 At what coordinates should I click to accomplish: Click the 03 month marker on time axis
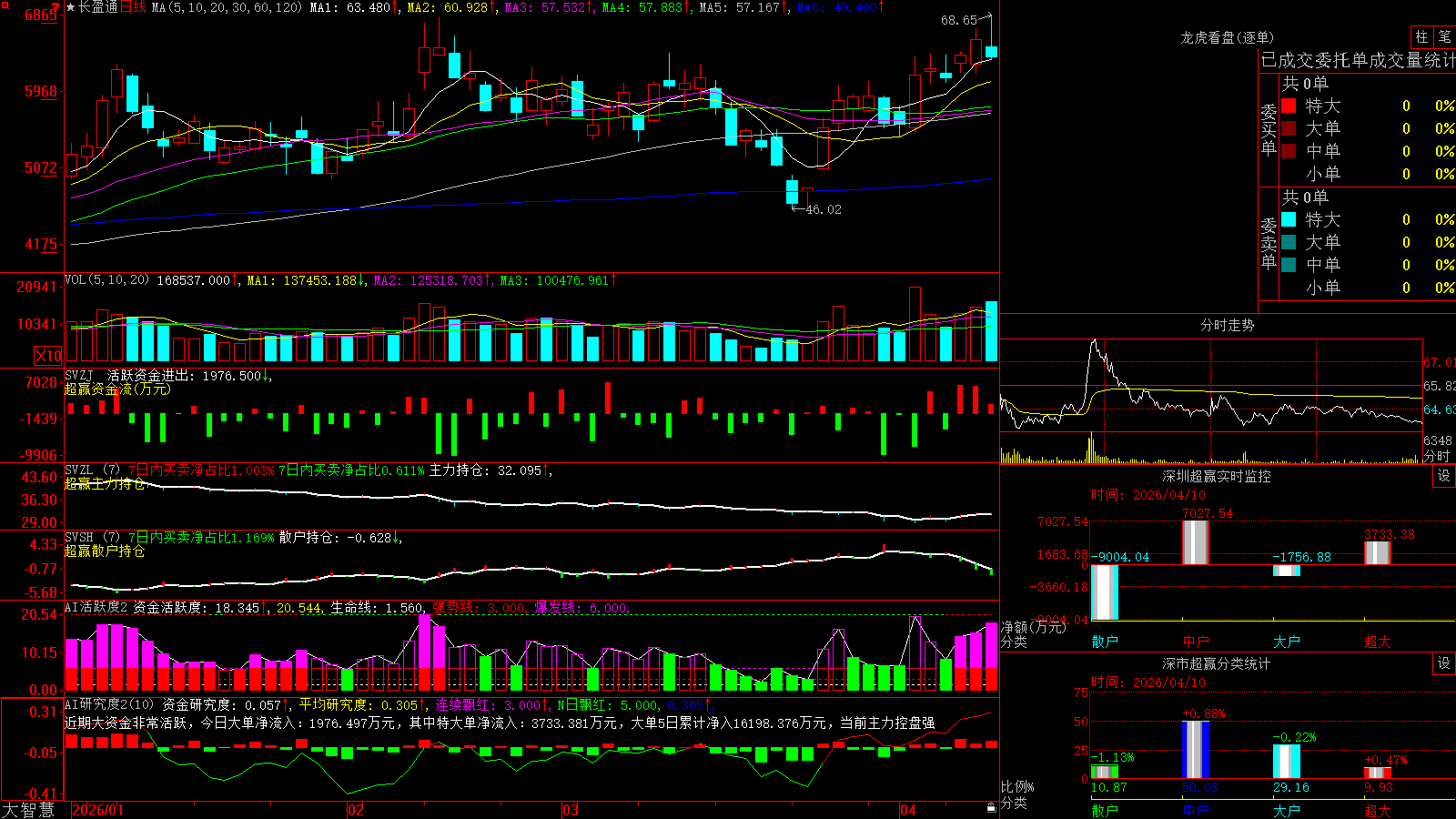click(x=571, y=810)
